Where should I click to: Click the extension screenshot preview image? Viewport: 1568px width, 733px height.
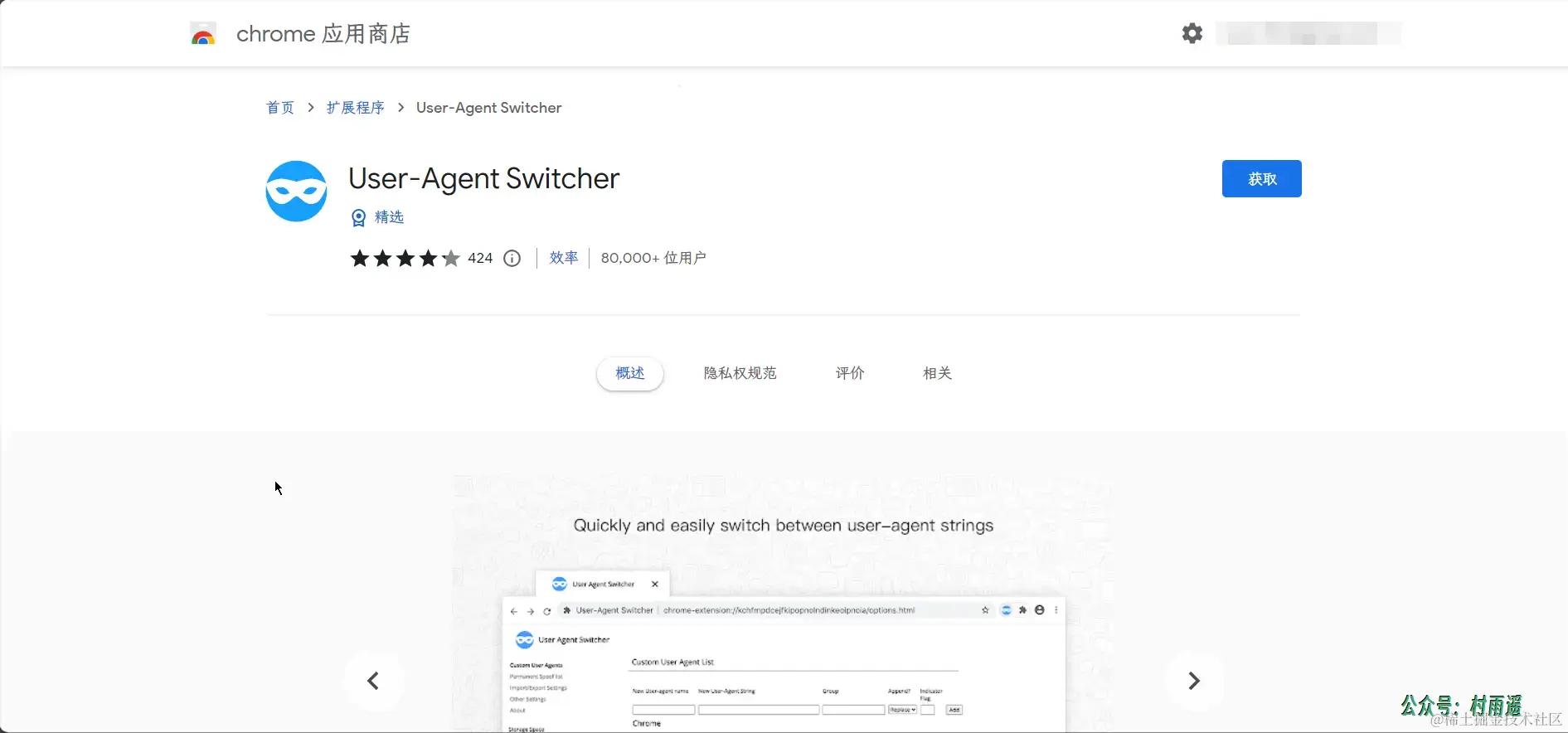784,604
